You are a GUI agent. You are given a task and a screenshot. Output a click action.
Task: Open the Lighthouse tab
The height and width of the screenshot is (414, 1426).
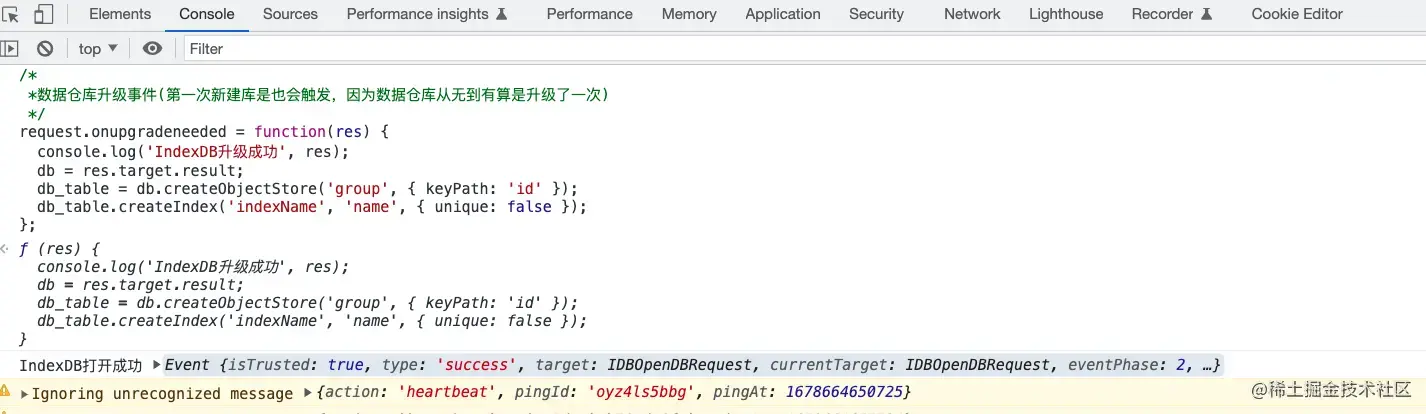1066,14
